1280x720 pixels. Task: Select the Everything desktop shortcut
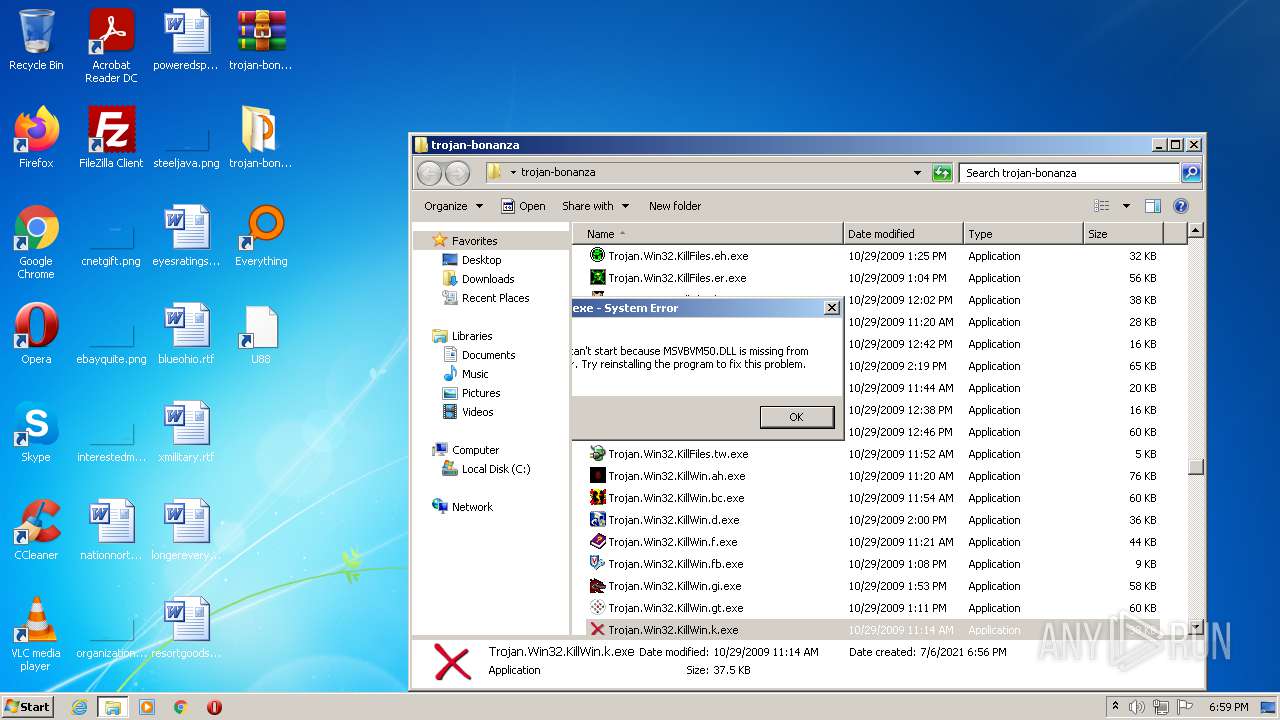point(261,236)
